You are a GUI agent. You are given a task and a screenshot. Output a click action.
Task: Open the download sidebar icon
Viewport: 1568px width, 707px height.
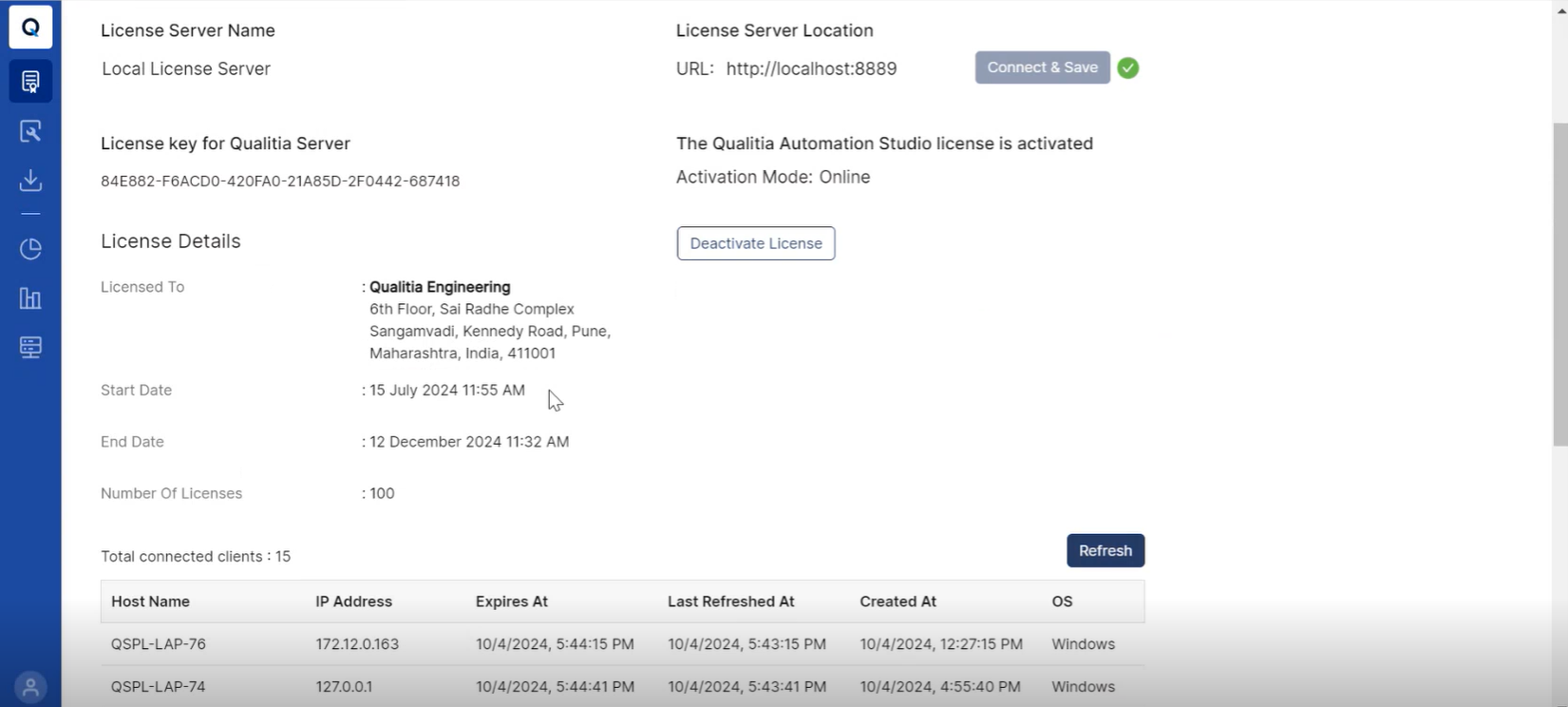pyautogui.click(x=30, y=180)
